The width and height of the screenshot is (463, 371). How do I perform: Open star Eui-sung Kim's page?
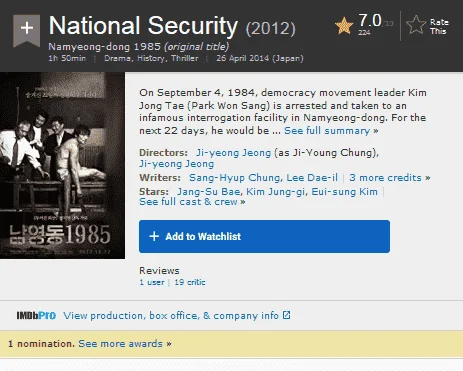344,192
